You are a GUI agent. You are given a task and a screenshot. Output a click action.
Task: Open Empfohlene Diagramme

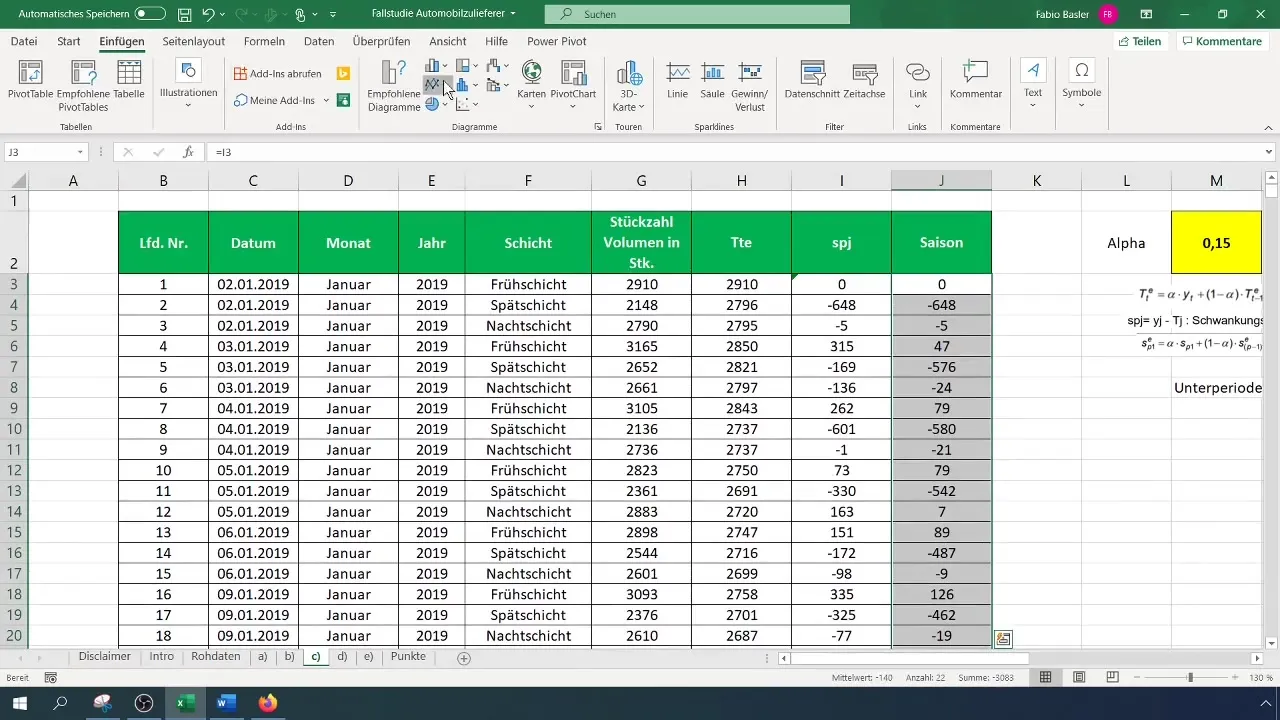coord(393,85)
